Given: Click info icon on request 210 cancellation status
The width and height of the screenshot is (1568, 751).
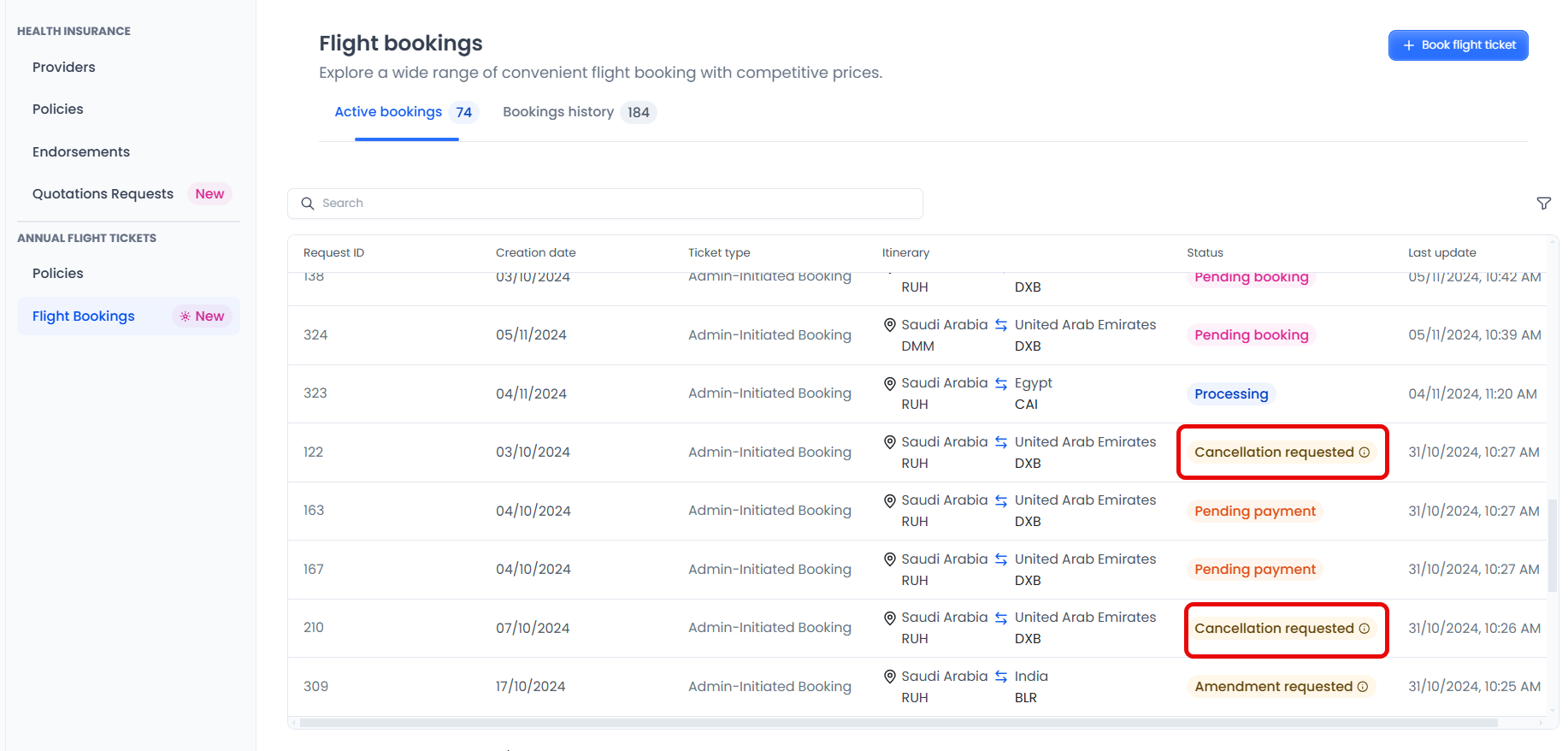Looking at the screenshot, I should pos(1365,629).
